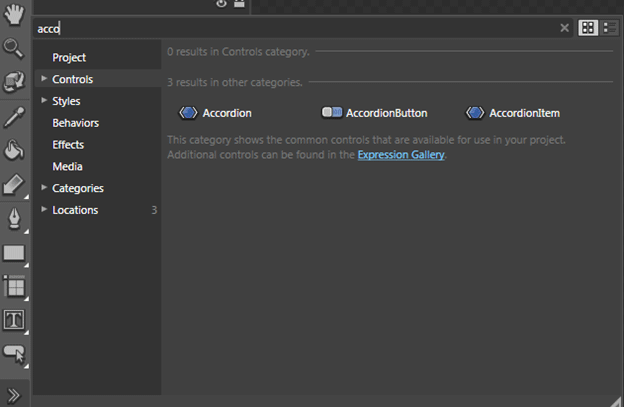
Task: Open the Assets chevron at toolbar bottom
Action: click(14, 395)
